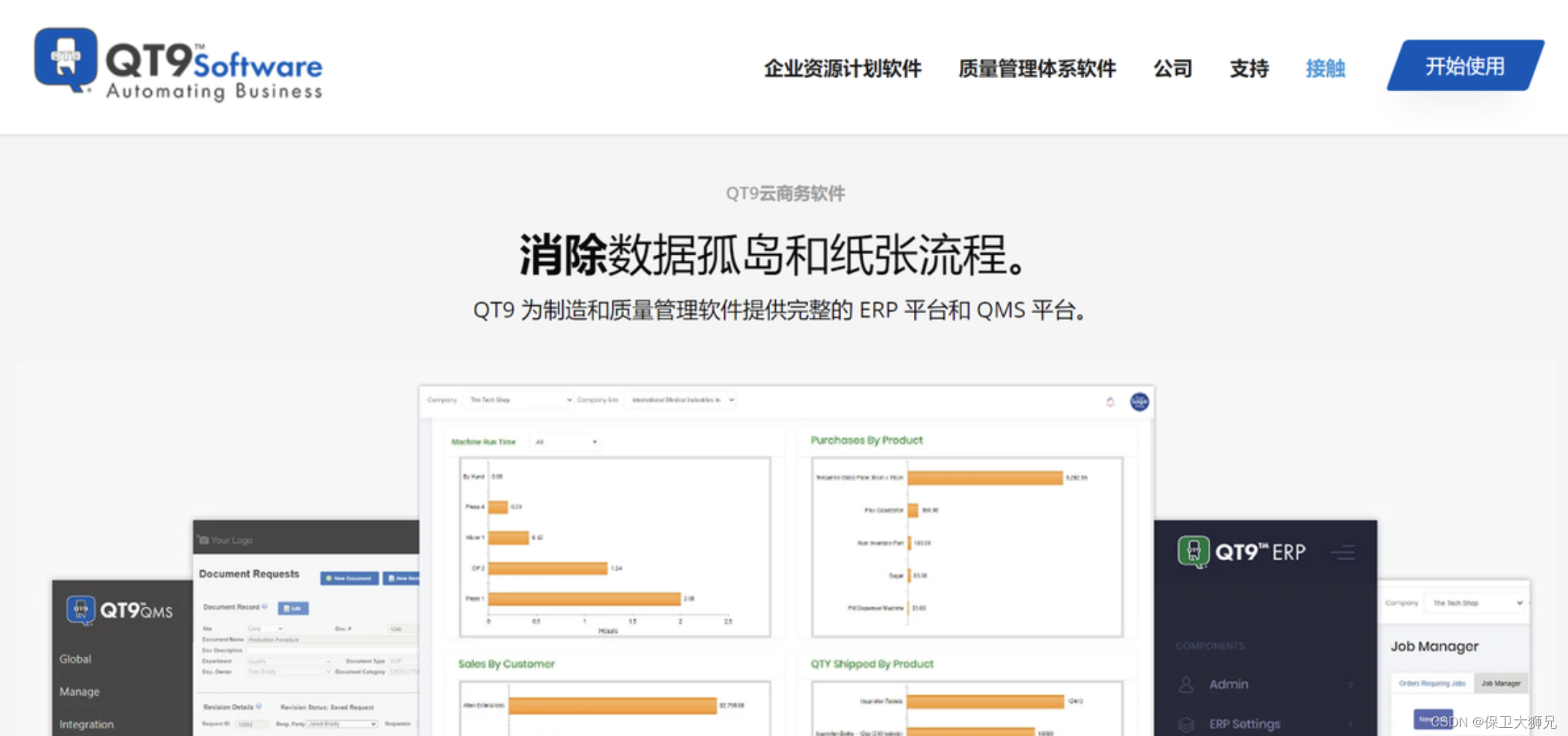Screen dimensions: 1568x736
Task: Open the Company dropdown in the dashboard header
Action: click(x=520, y=399)
